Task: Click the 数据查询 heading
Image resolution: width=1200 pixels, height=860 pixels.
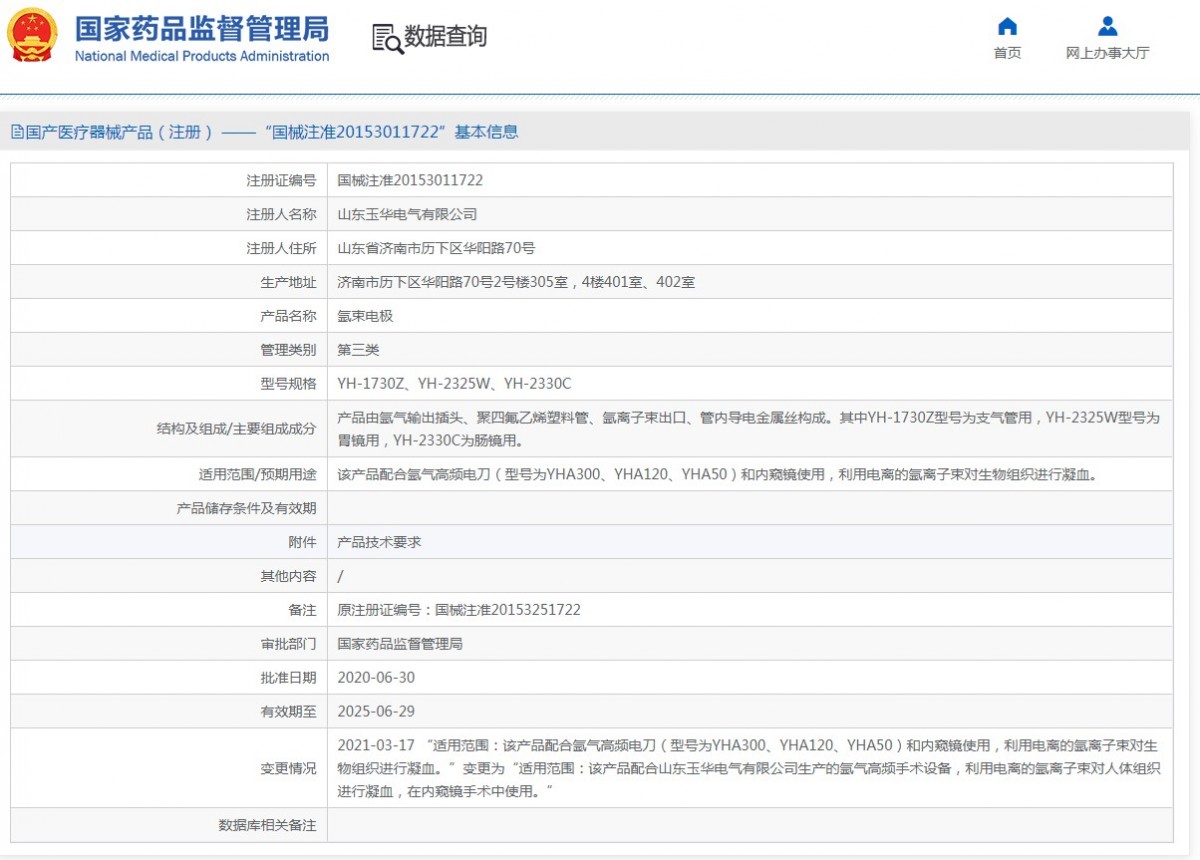Action: click(445, 37)
